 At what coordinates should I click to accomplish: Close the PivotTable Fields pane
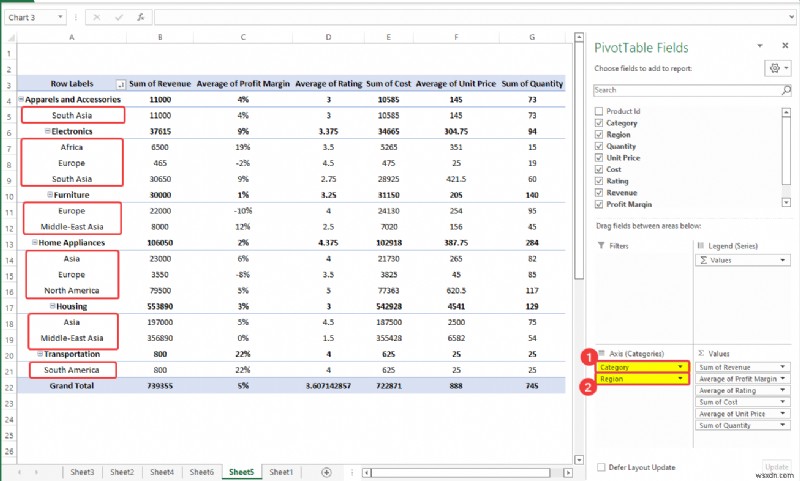click(x=785, y=46)
